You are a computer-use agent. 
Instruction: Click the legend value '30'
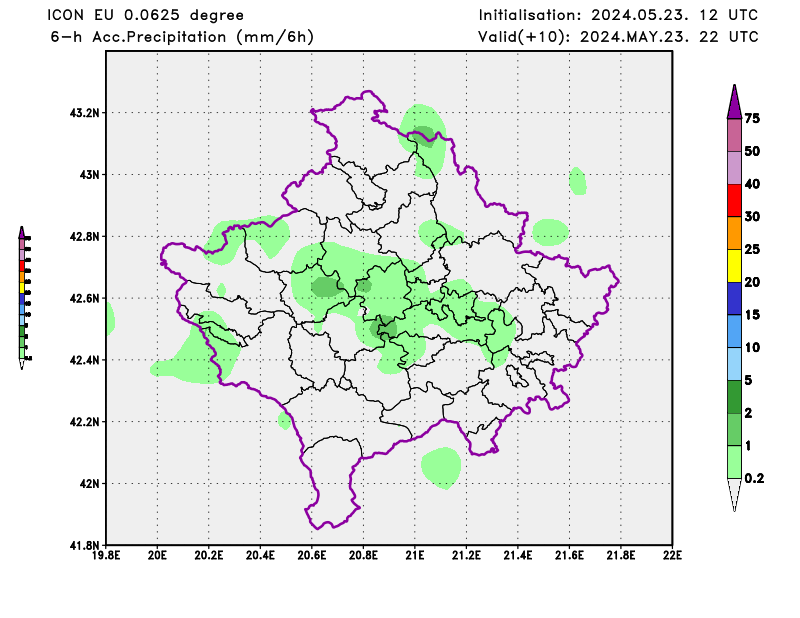pyautogui.click(x=752, y=217)
